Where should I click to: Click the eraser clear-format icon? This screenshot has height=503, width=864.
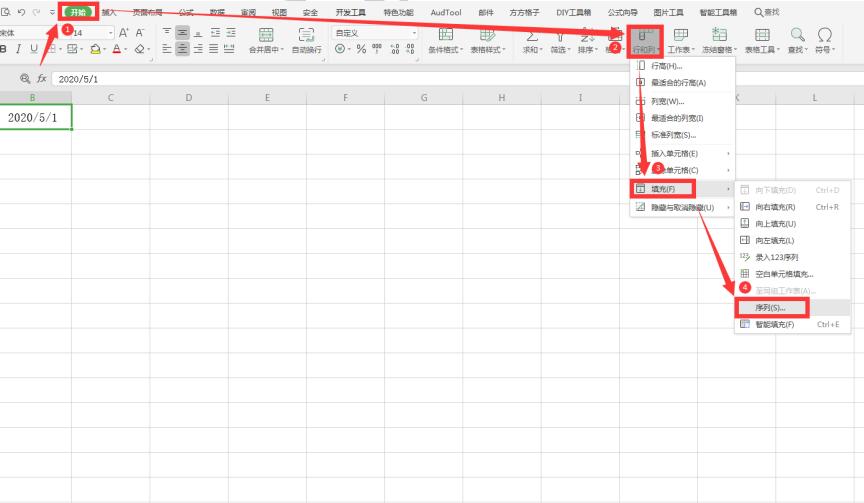pos(139,49)
